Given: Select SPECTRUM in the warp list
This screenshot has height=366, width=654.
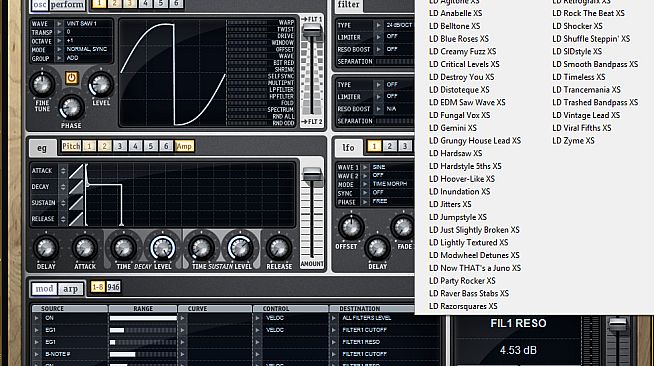Looking at the screenshot, I should [x=280, y=110].
